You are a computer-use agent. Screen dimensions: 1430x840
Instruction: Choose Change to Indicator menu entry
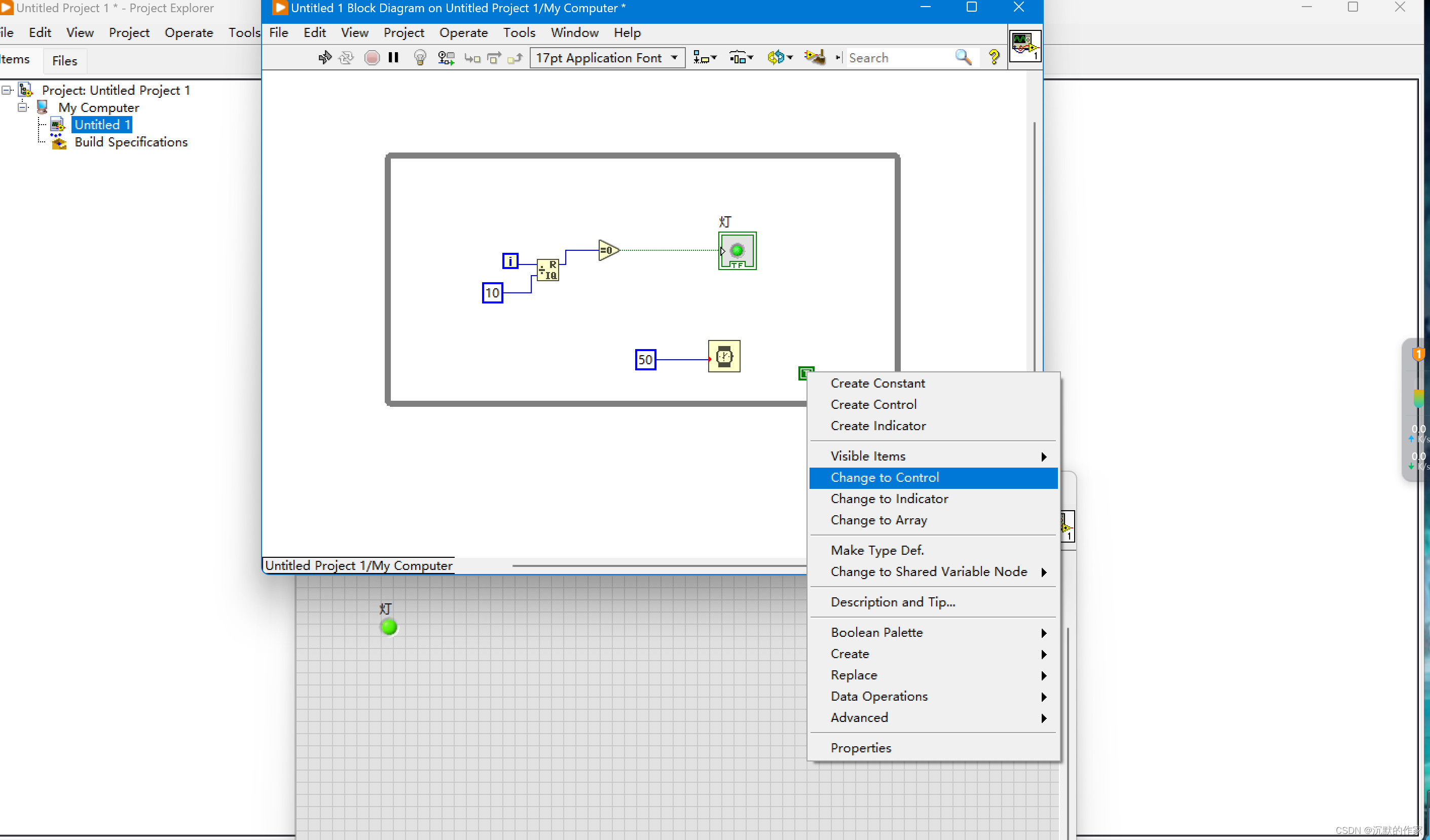click(889, 499)
